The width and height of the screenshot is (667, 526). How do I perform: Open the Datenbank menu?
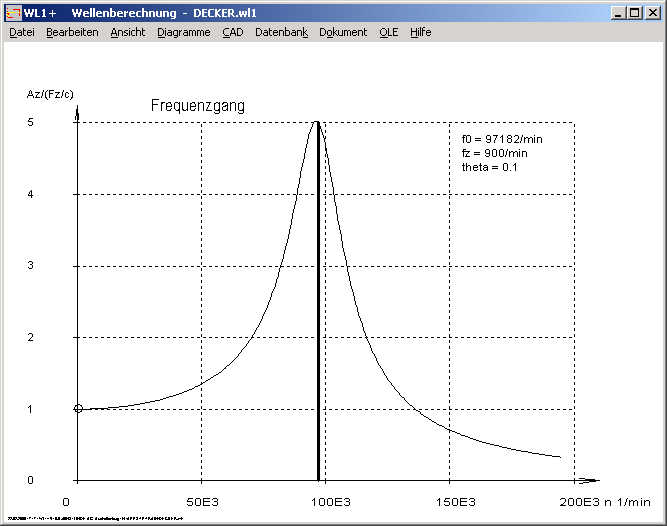[x=281, y=32]
